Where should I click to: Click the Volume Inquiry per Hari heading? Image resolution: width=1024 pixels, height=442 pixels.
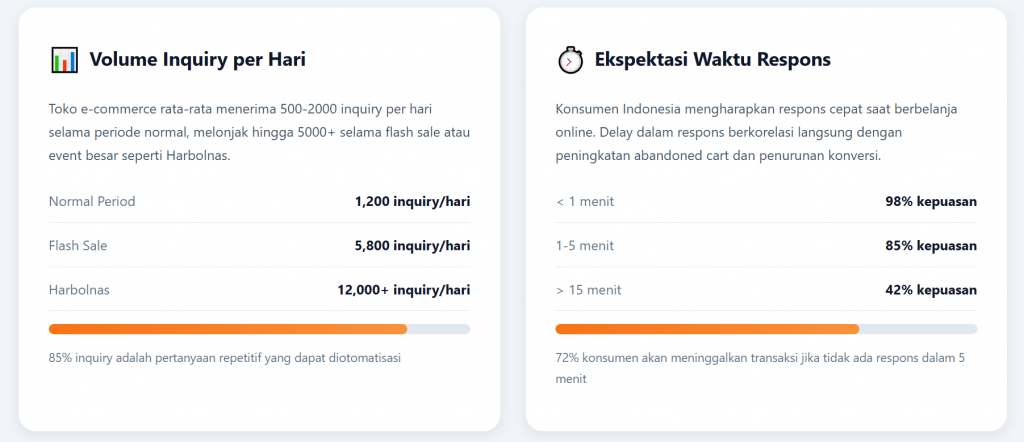coord(197,60)
